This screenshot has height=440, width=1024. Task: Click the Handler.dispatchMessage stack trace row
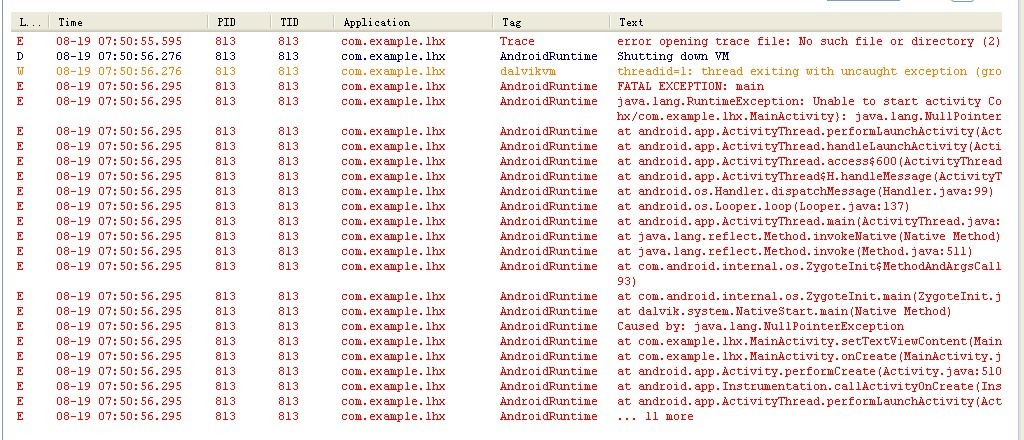(506, 191)
